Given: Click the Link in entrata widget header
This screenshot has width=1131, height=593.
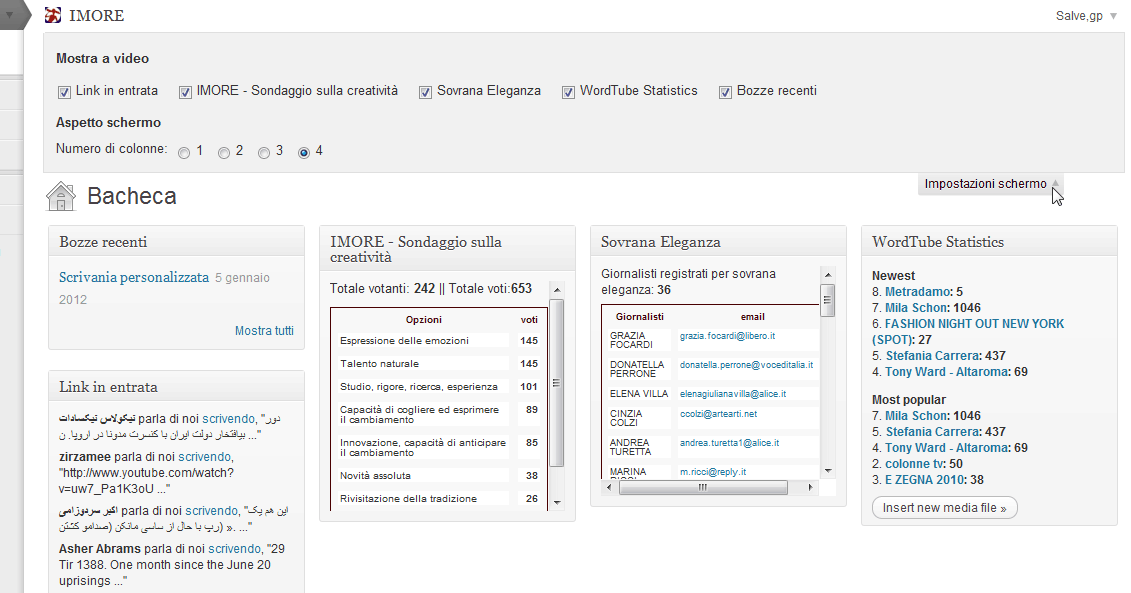Looking at the screenshot, I should [176, 387].
